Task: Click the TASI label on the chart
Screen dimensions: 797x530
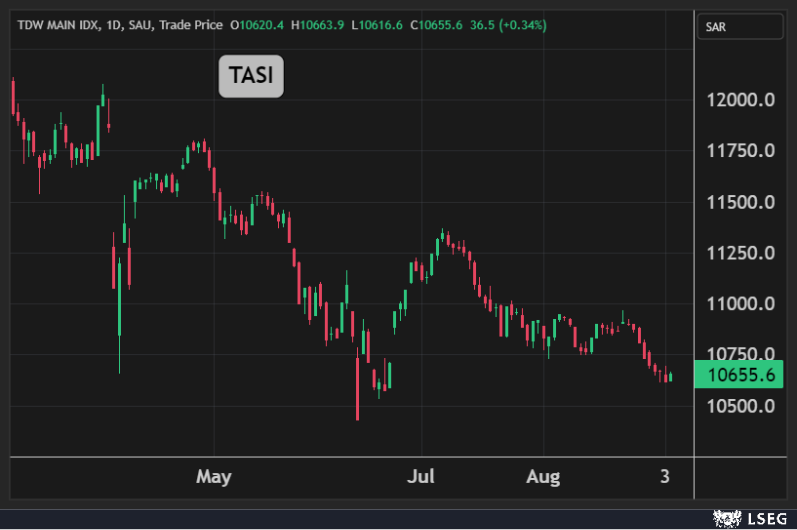Action: click(x=251, y=77)
